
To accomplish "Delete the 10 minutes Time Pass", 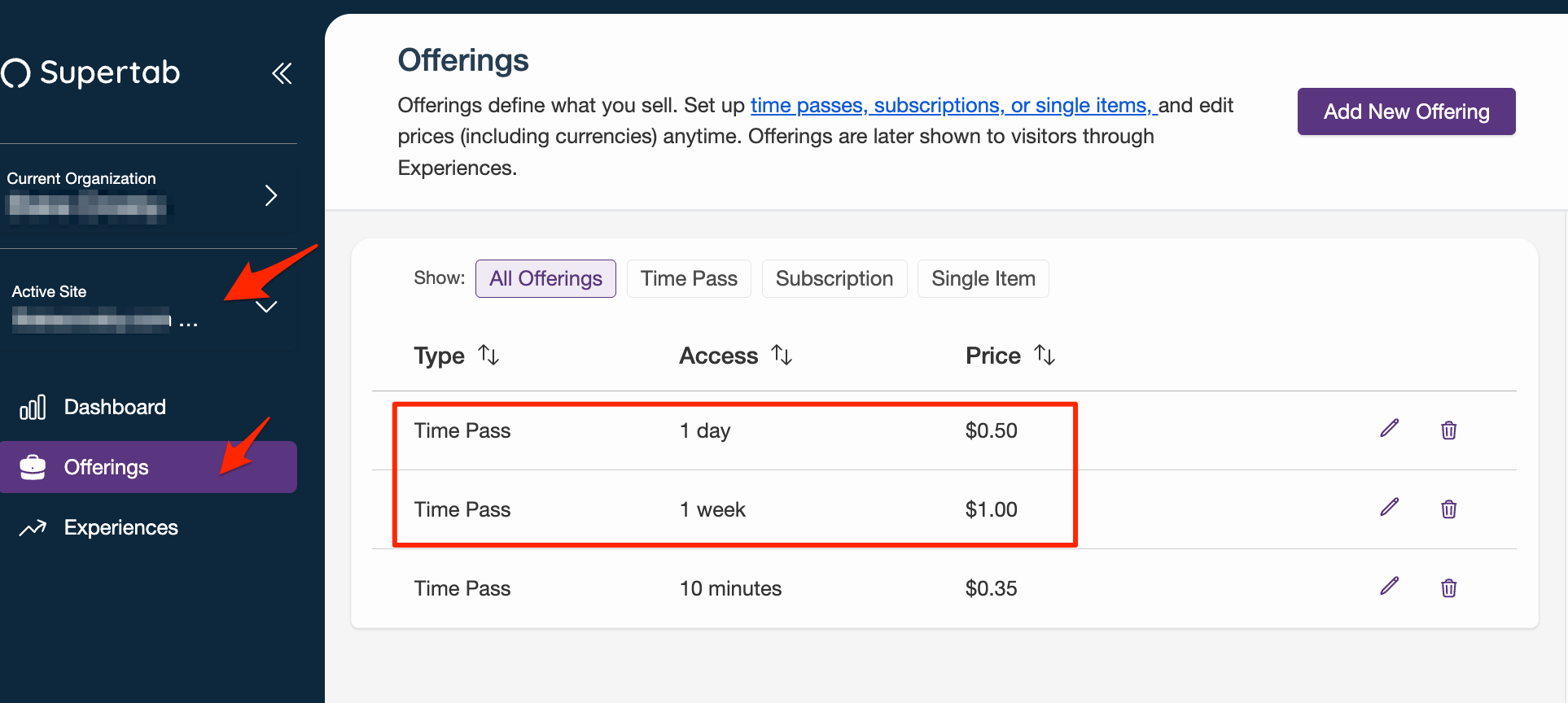I will point(1448,587).
